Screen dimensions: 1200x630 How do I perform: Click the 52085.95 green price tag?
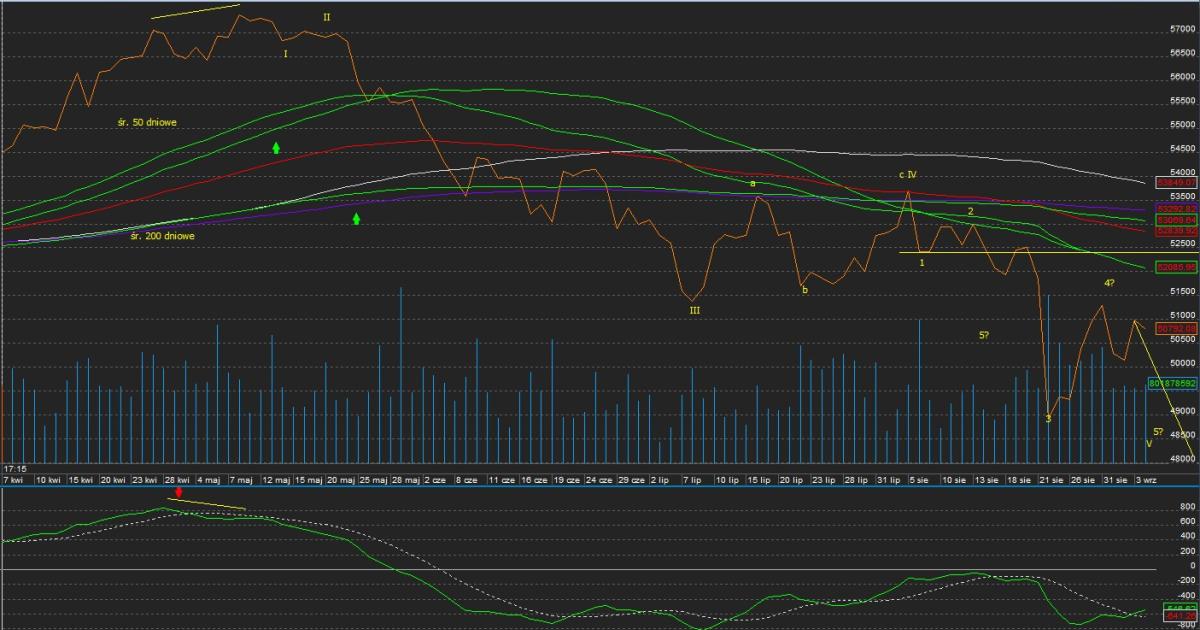[x=1176, y=268]
